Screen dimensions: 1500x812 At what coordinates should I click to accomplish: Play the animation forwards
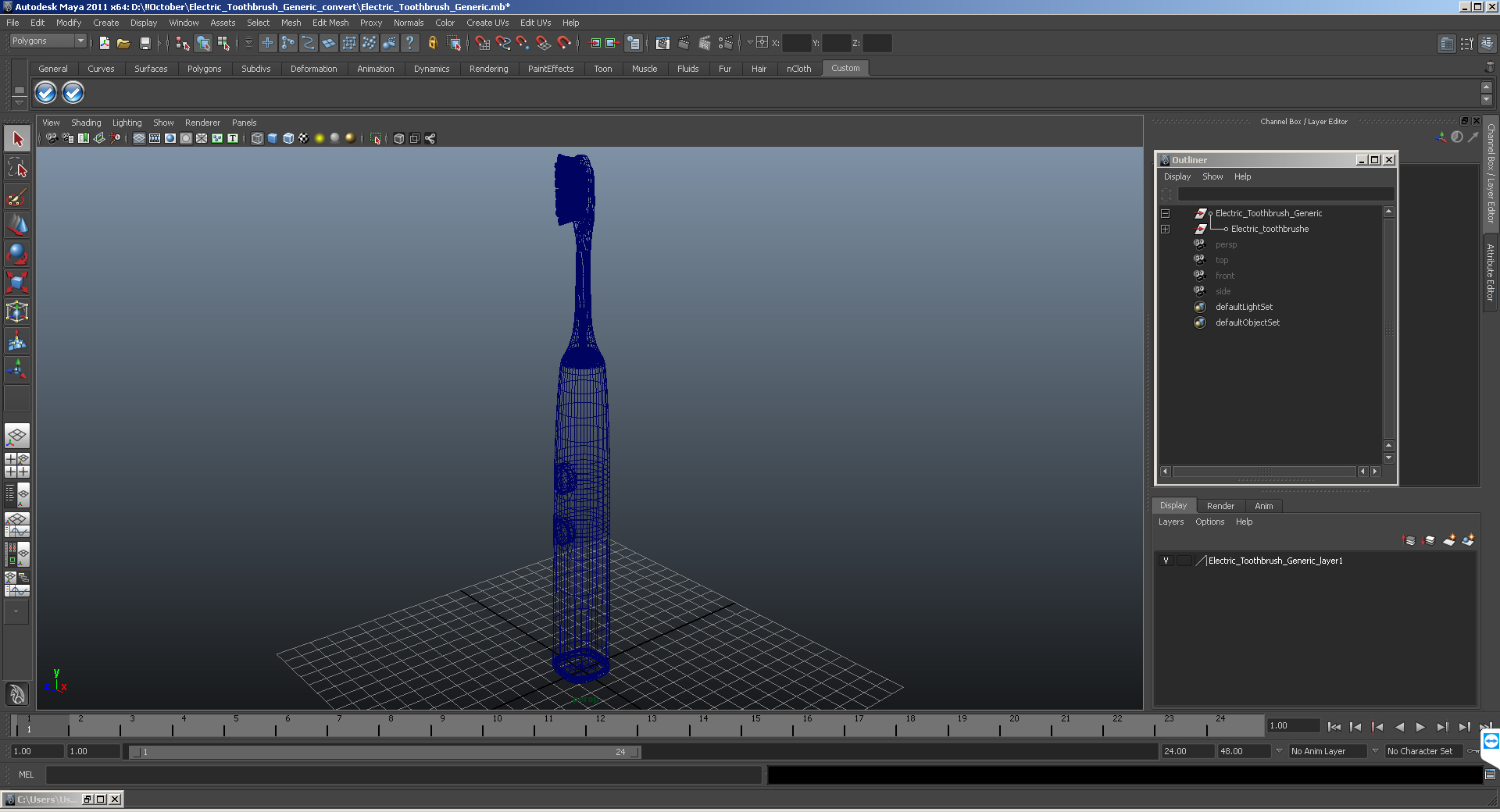coord(1420,727)
